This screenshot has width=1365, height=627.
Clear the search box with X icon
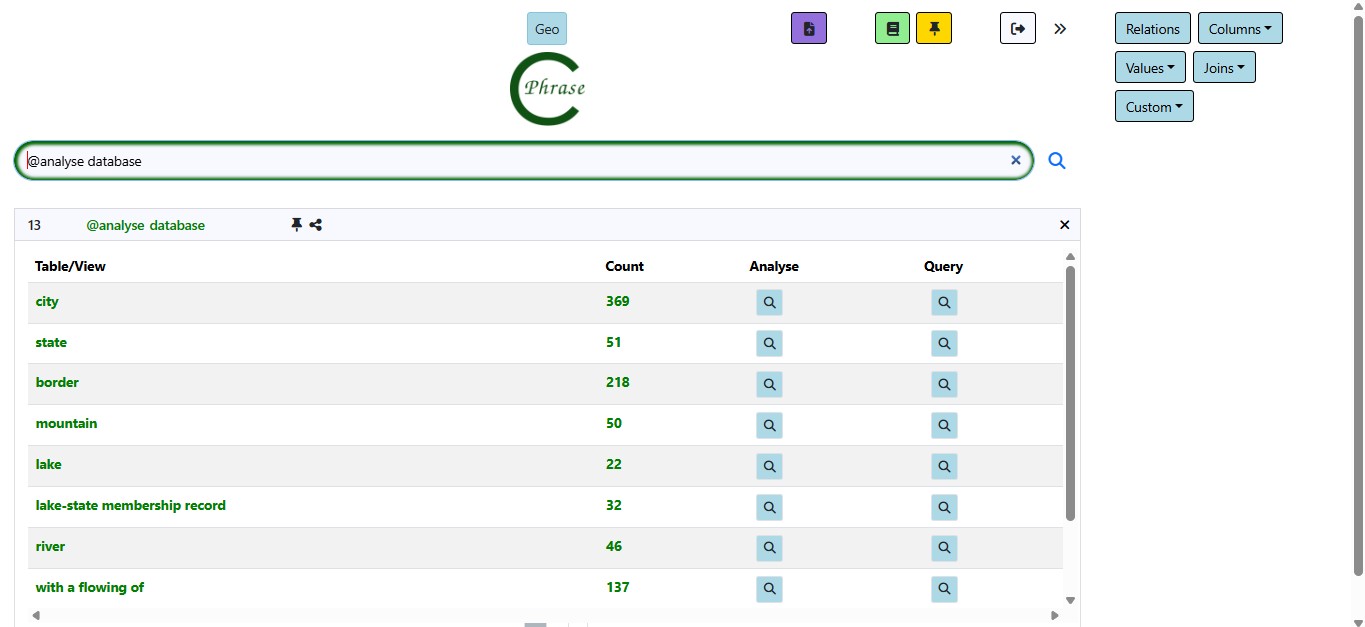coord(1016,160)
